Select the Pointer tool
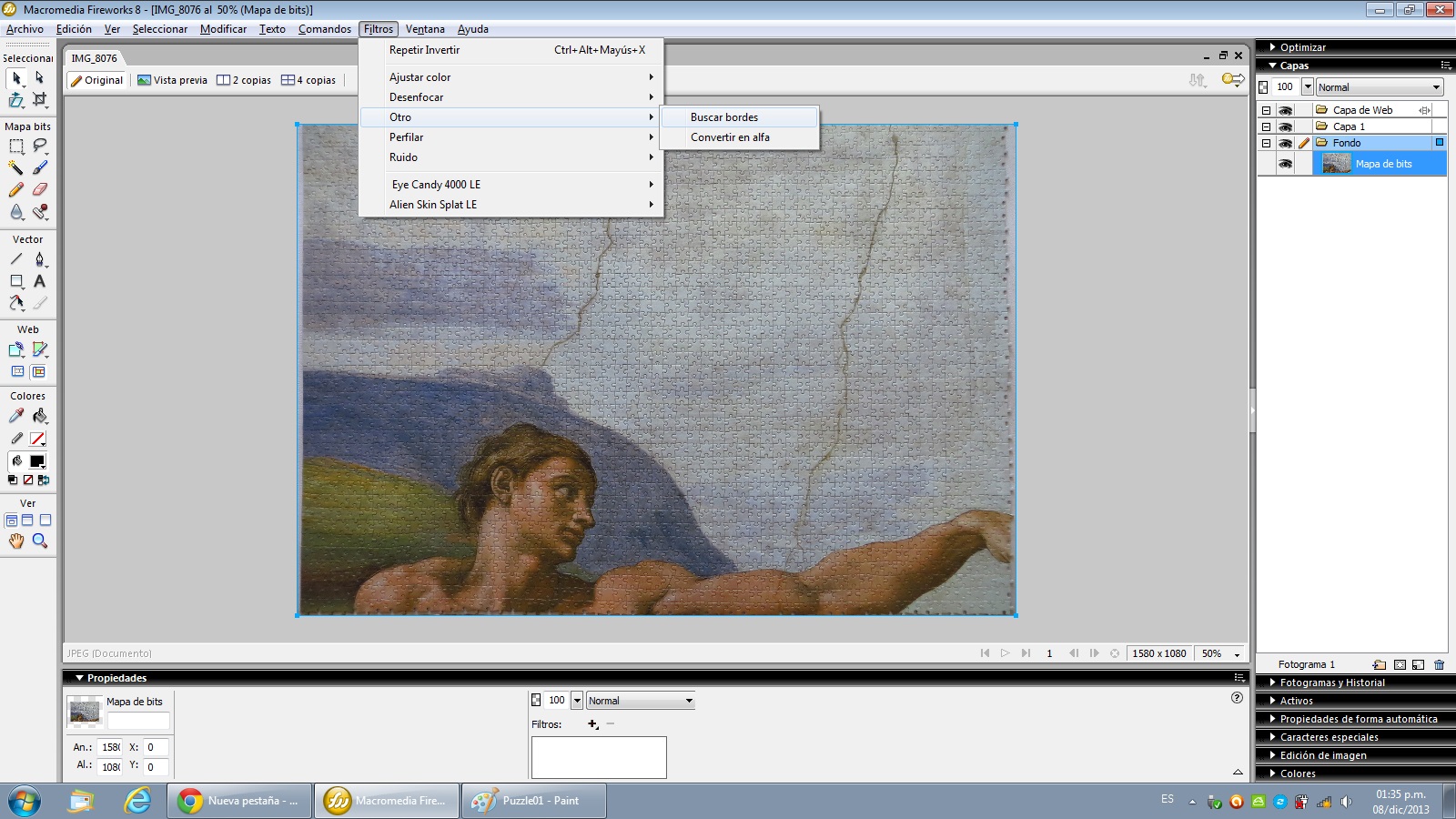Screen dimensions: 1456x819 tap(16, 78)
